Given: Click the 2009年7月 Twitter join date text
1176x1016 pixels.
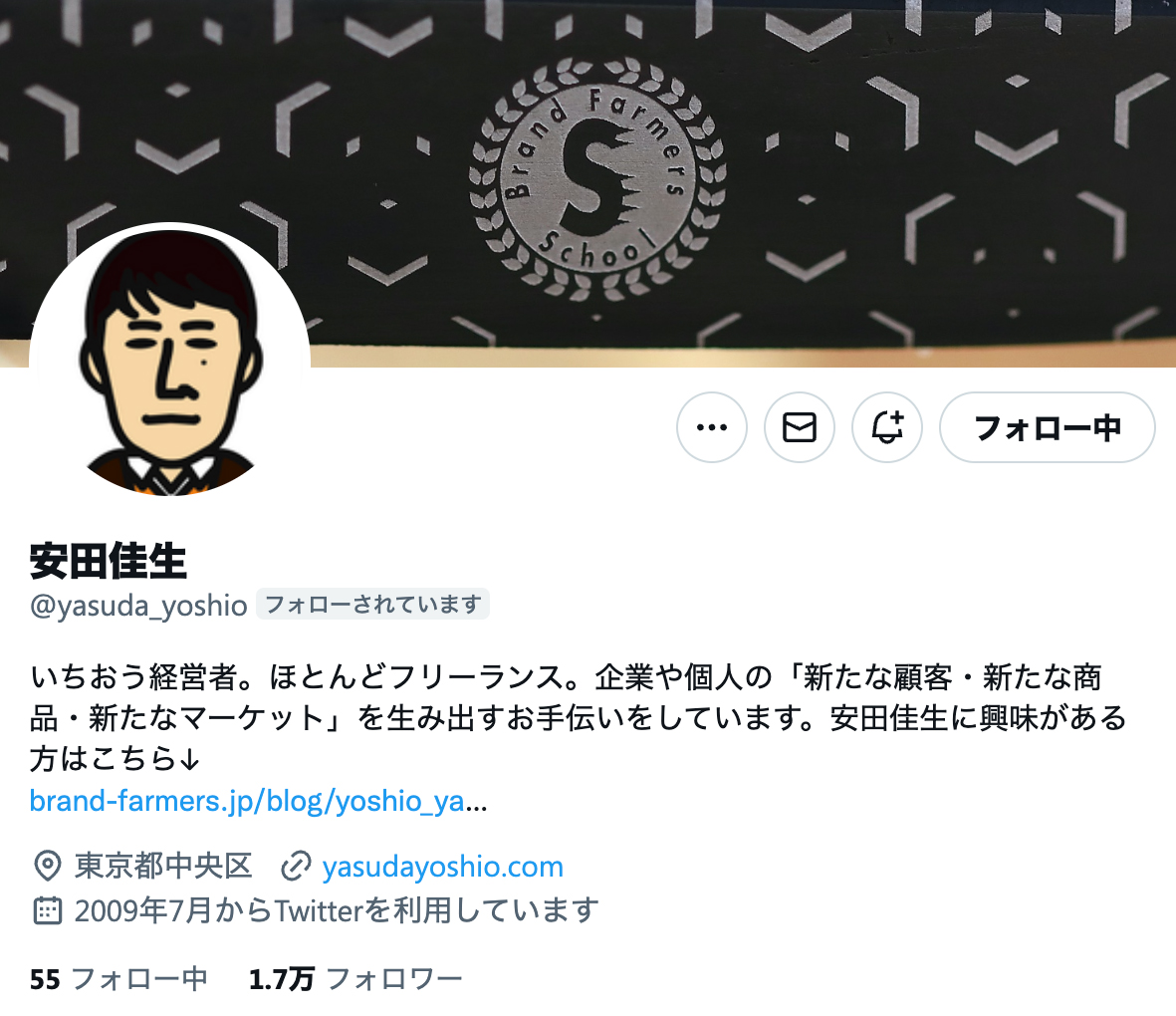Looking at the screenshot, I should (336, 910).
